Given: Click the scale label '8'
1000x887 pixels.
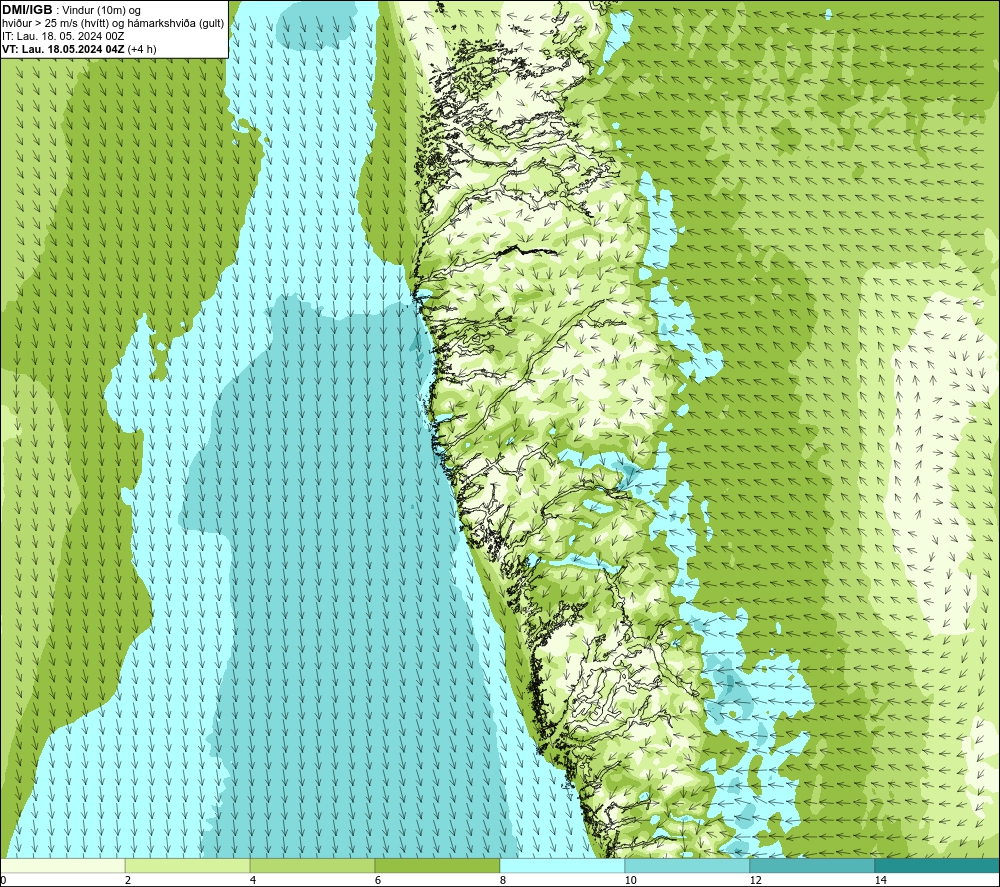Looking at the screenshot, I should (503, 881).
